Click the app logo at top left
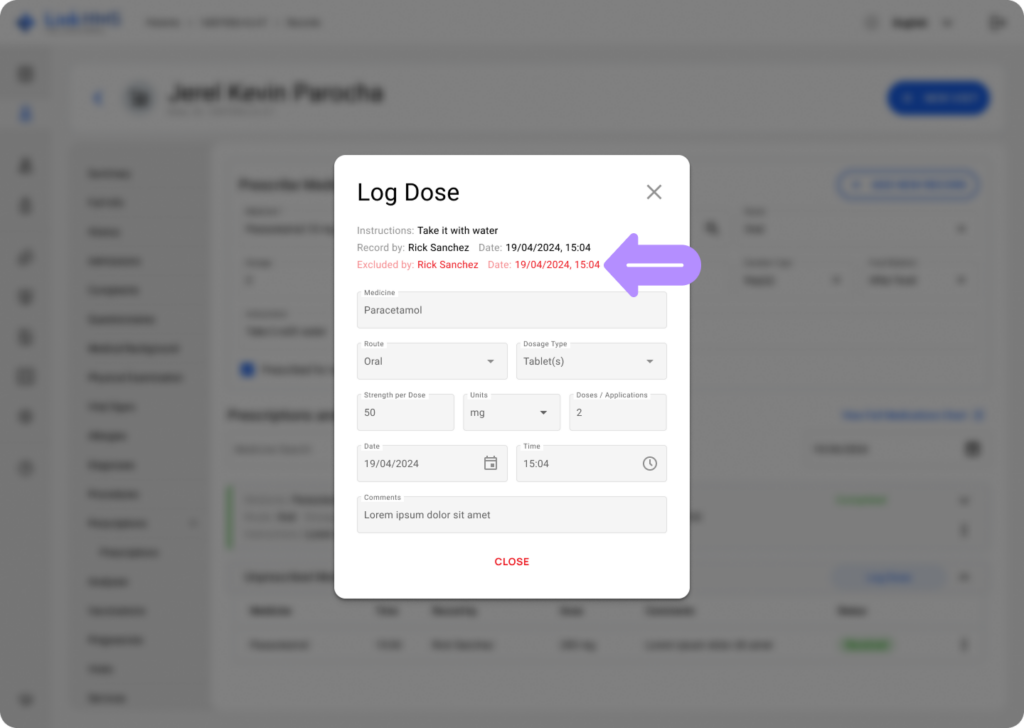The height and width of the screenshot is (728, 1024). tap(26, 22)
